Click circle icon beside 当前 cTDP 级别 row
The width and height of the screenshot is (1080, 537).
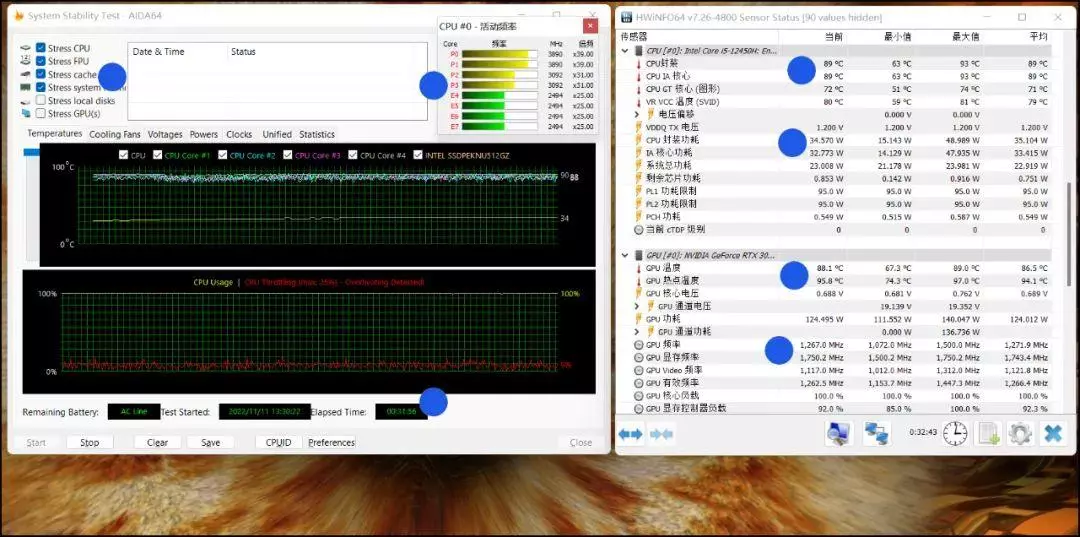click(638, 229)
